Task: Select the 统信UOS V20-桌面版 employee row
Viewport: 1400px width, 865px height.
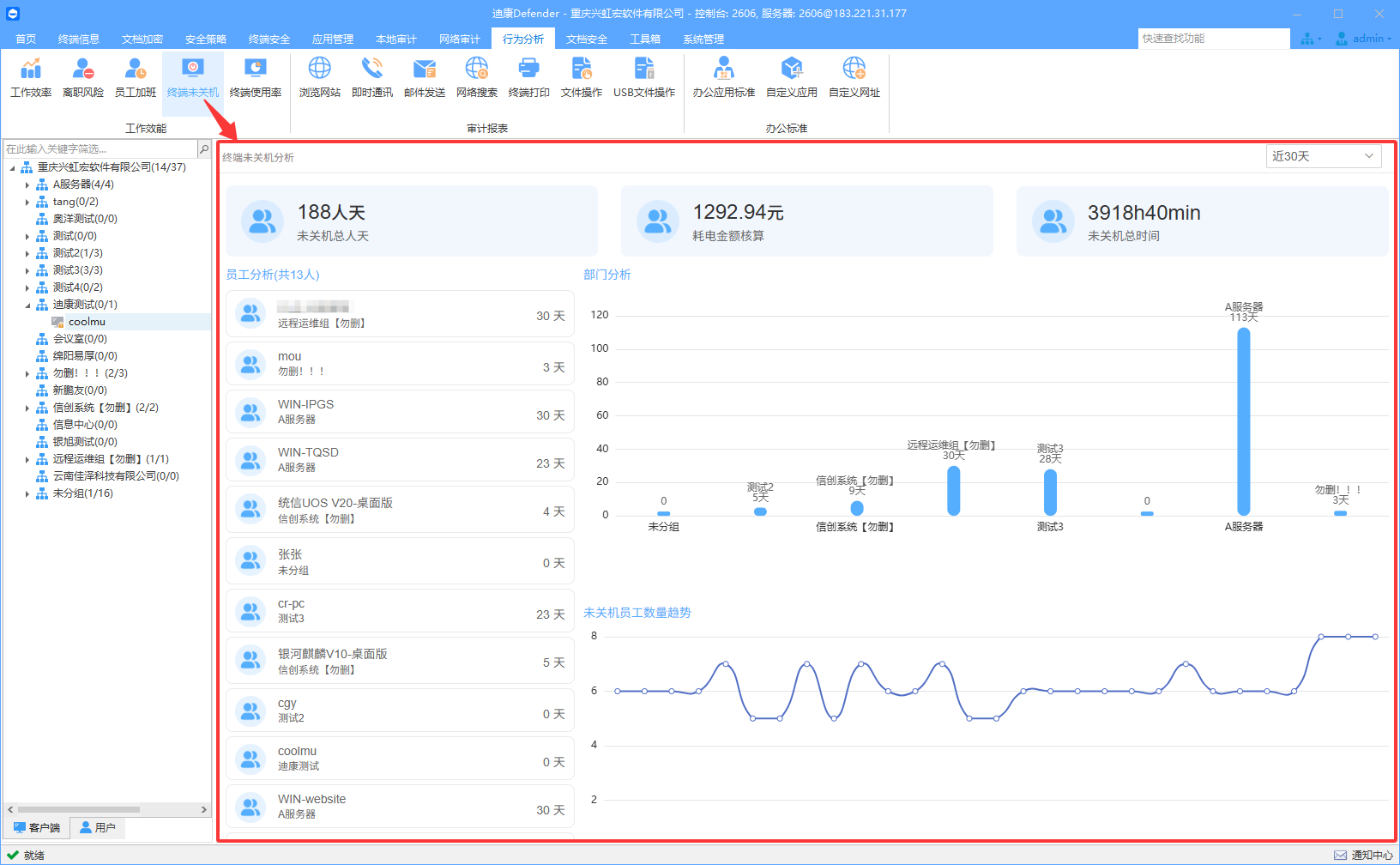Action: click(400, 510)
